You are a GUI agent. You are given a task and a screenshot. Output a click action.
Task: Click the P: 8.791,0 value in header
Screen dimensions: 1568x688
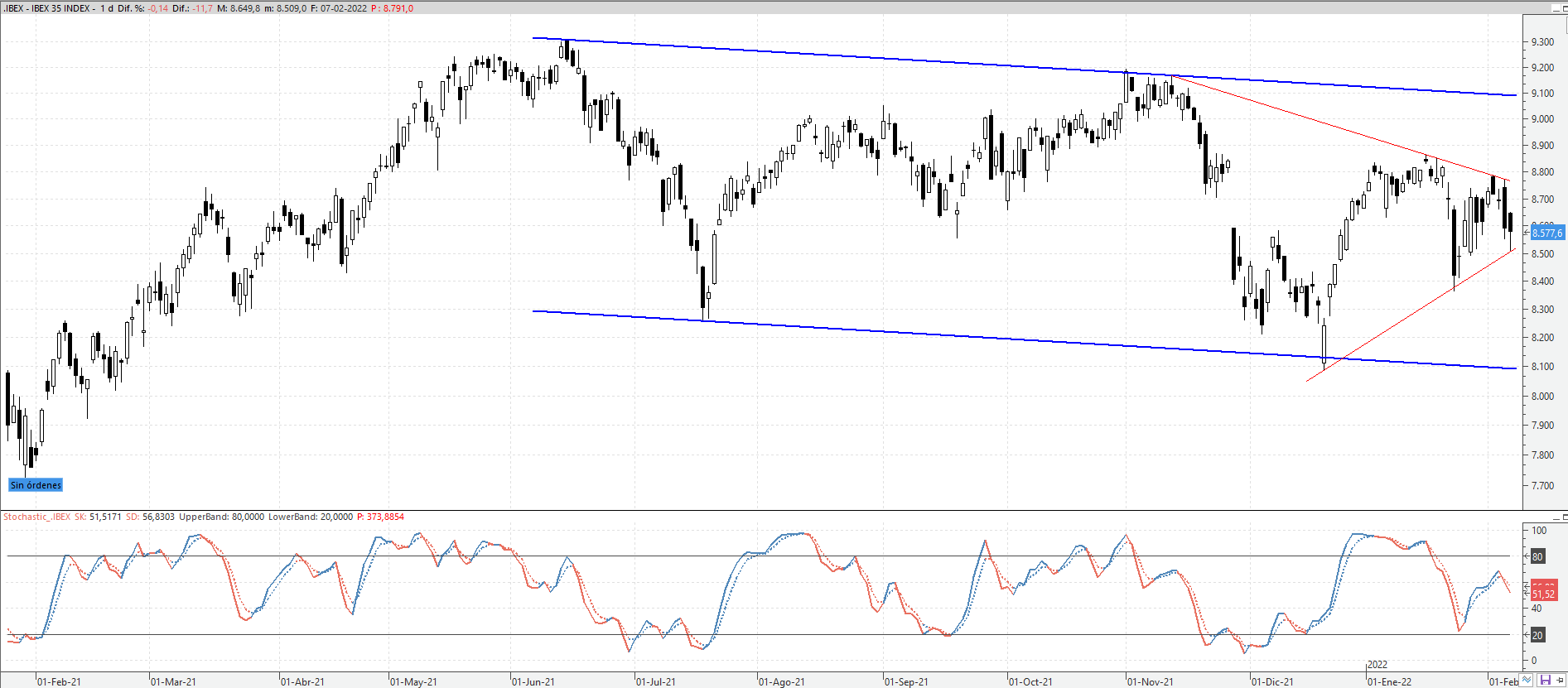[x=392, y=8]
